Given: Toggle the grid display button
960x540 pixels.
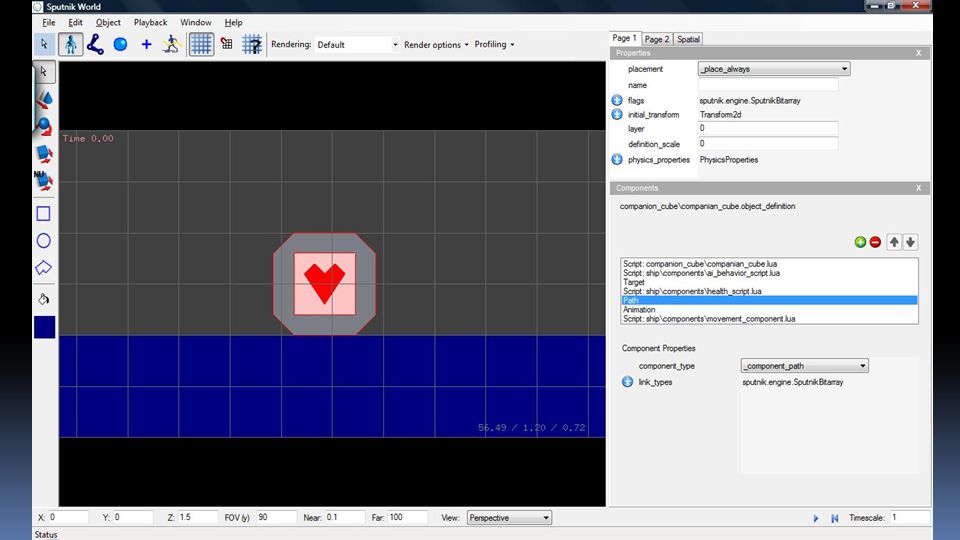Looking at the screenshot, I should (x=201, y=44).
